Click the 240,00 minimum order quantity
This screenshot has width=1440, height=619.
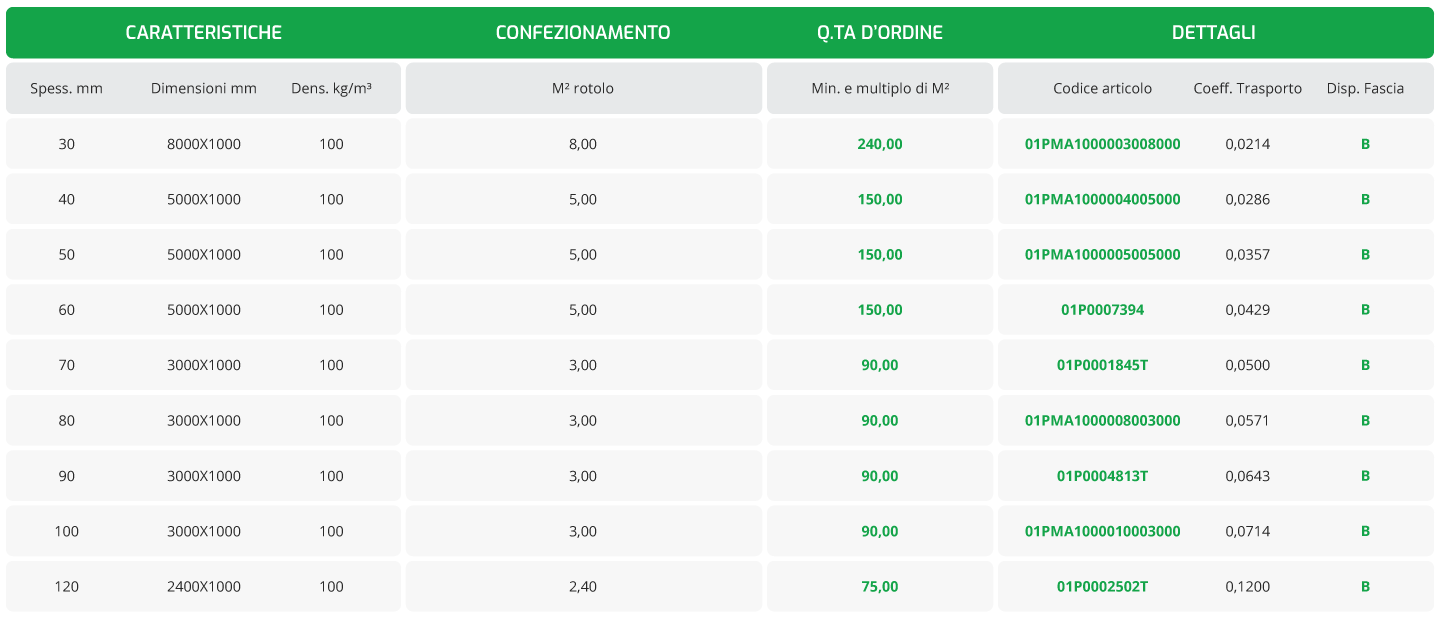point(880,144)
